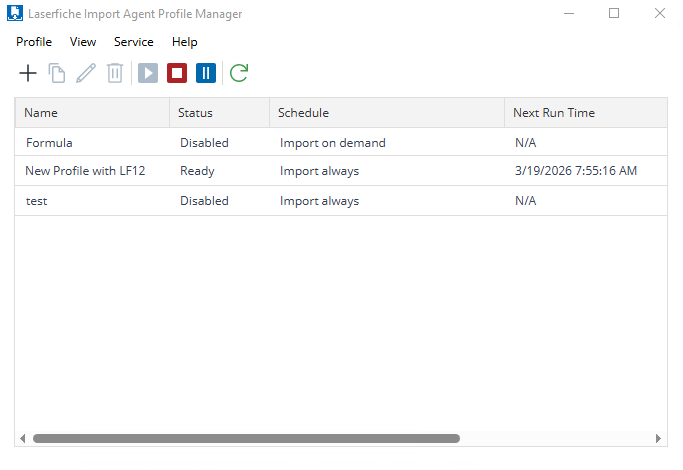
Task: Maximize the Profile Manager window
Action: click(x=614, y=14)
